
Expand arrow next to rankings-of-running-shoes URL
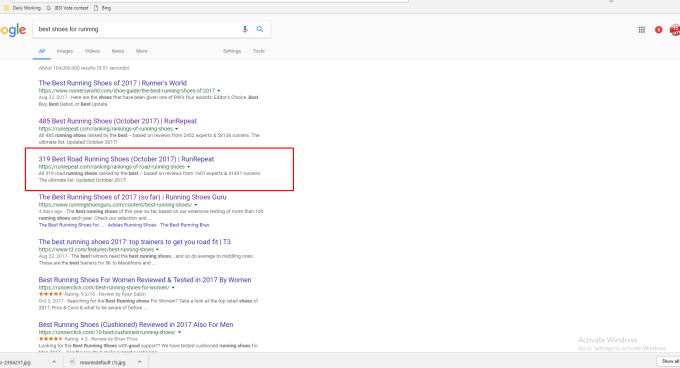pyautogui.click(x=177, y=129)
